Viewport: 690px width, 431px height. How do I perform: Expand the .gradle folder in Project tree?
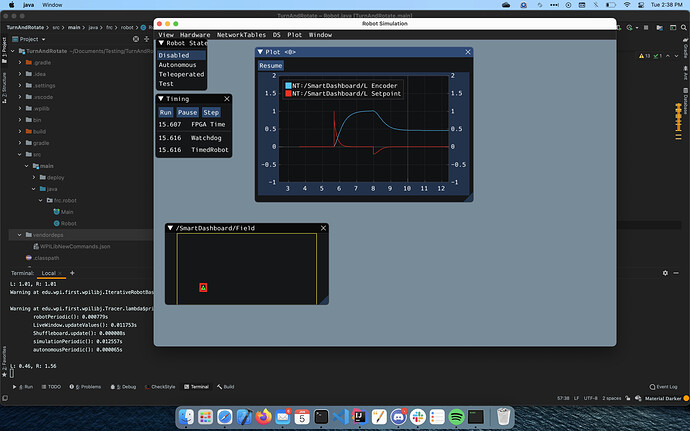pyautogui.click(x=20, y=63)
